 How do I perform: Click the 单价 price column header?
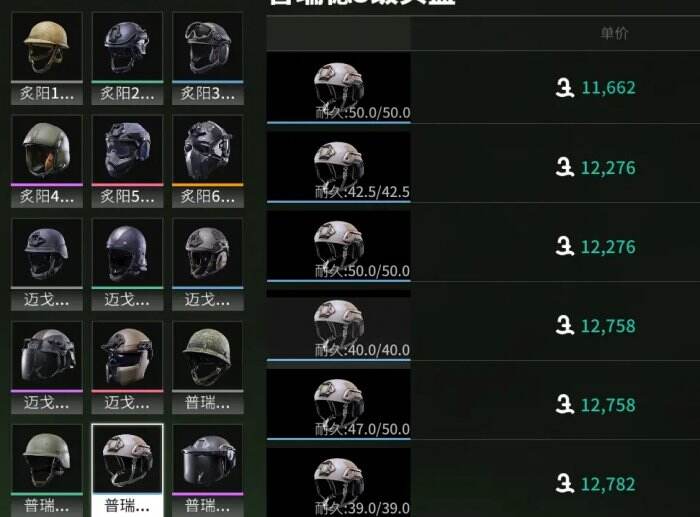coord(614,33)
